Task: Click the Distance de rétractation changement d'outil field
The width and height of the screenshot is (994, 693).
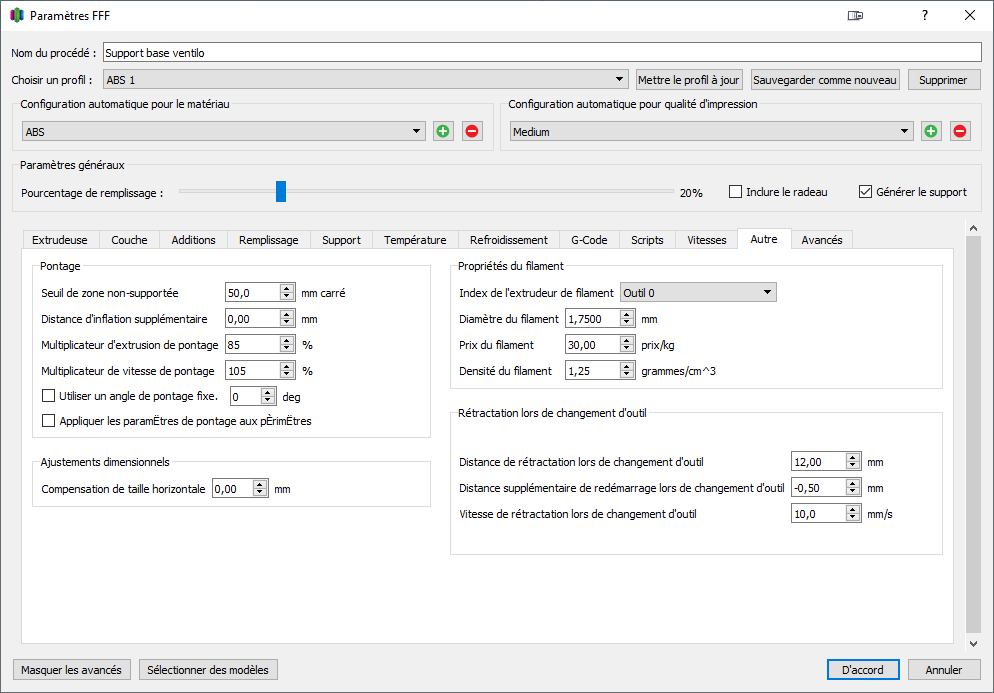Action: [x=819, y=462]
